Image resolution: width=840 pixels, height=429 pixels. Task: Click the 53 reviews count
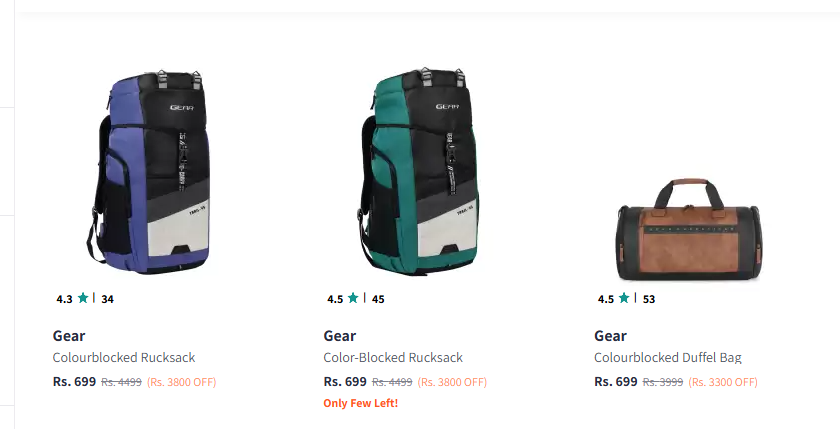pyautogui.click(x=649, y=299)
